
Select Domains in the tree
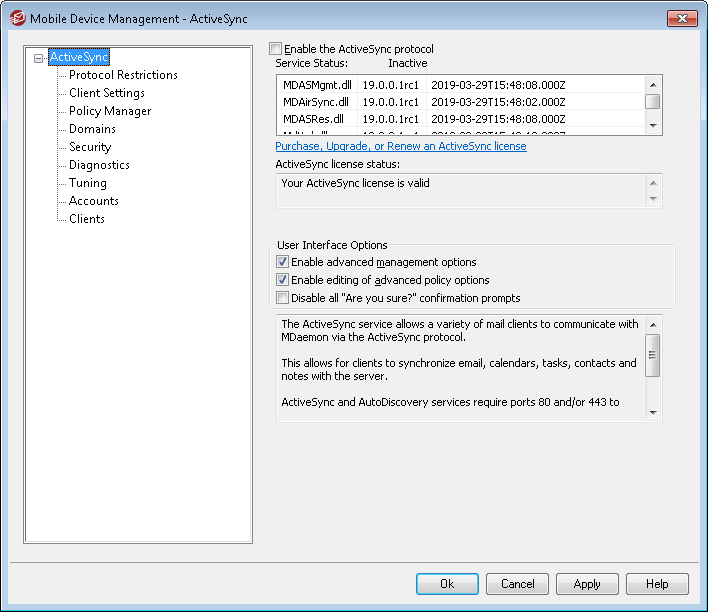click(92, 129)
